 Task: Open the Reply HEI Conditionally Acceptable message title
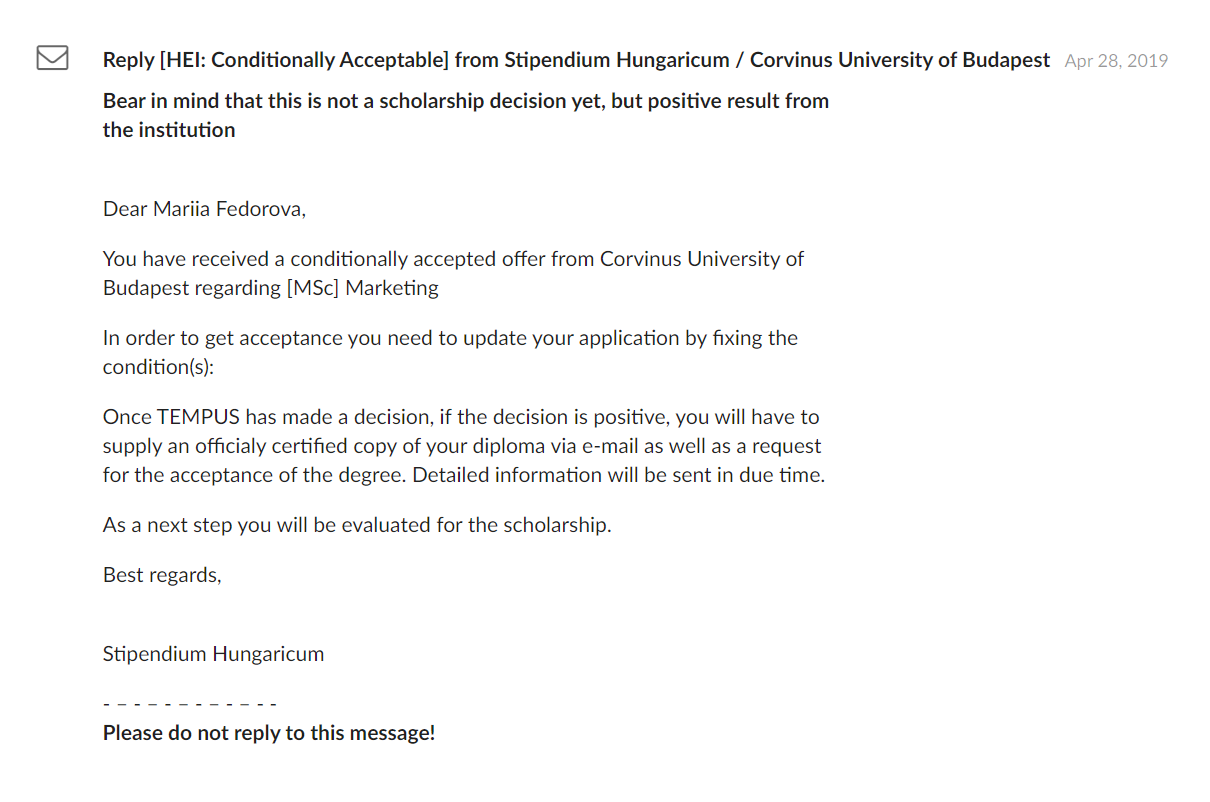(x=576, y=60)
